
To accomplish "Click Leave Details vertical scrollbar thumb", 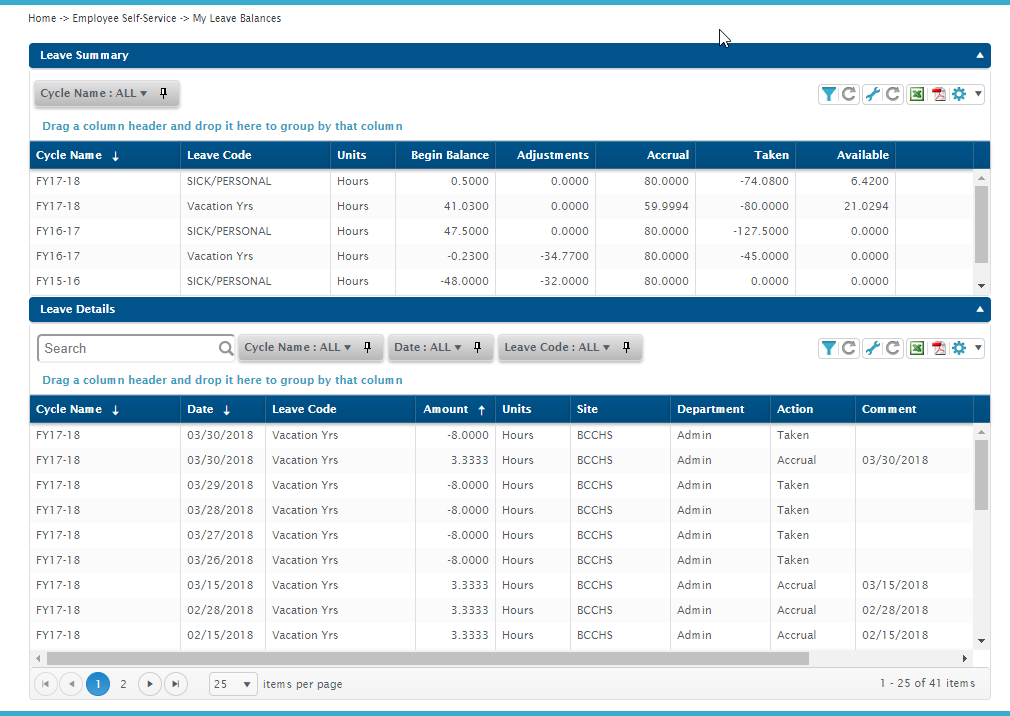I will 981,475.
